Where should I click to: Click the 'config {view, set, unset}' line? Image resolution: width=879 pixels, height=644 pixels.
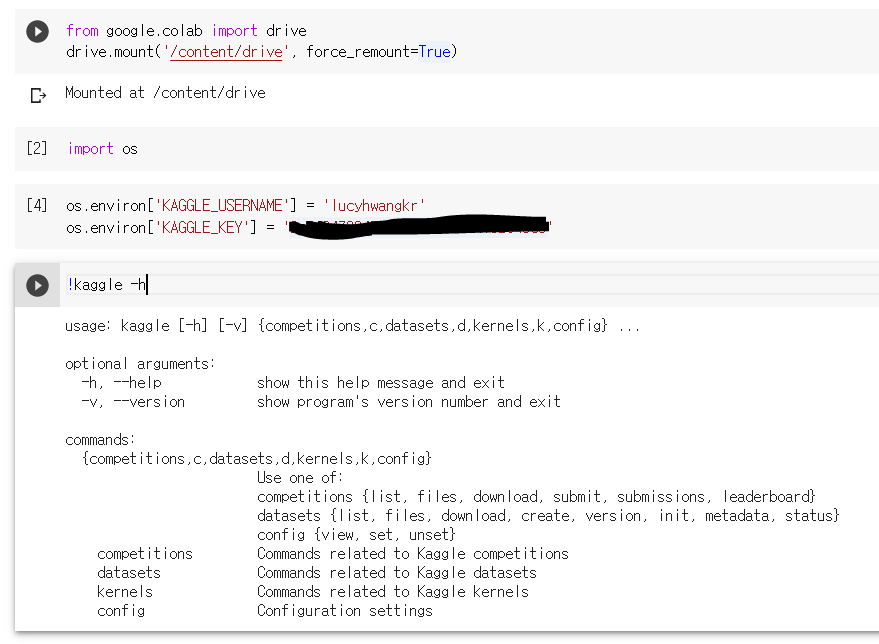[x=357, y=535]
